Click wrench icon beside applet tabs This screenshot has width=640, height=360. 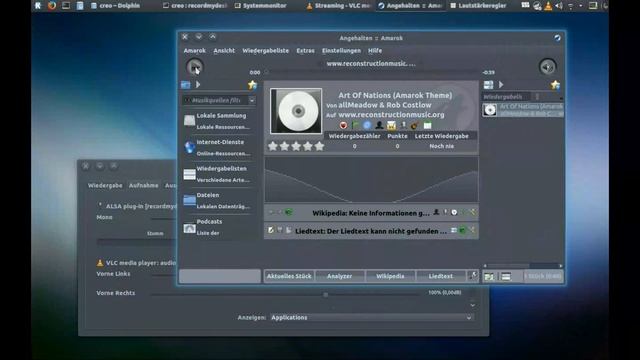pos(473,276)
